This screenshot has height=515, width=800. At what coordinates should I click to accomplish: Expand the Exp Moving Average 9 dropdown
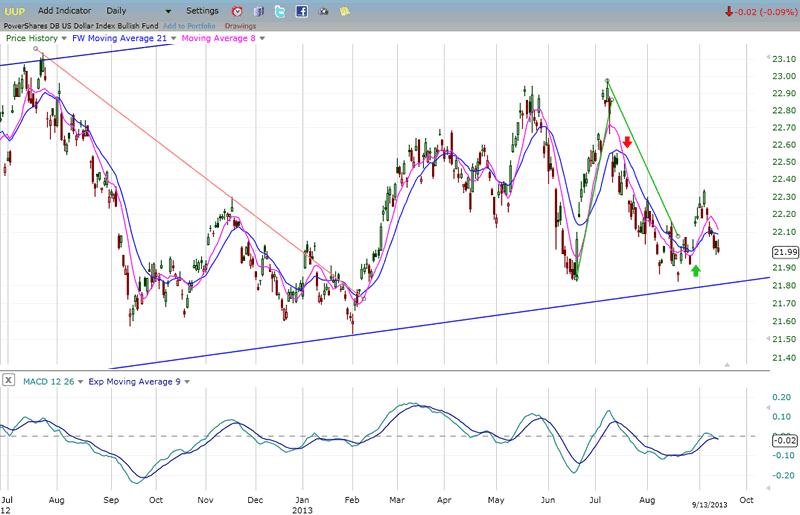point(185,381)
